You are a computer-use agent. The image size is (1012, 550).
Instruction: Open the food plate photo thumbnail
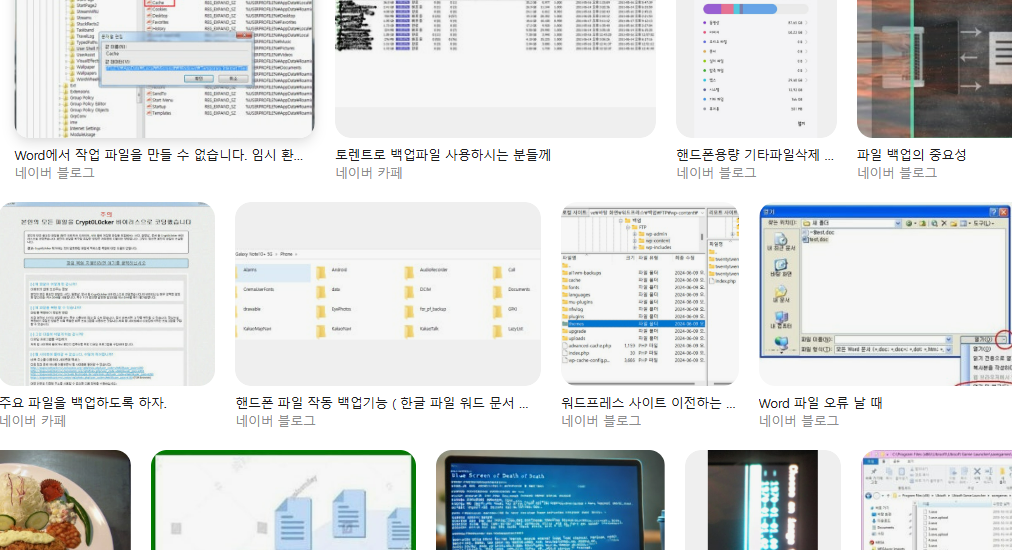pos(65,500)
